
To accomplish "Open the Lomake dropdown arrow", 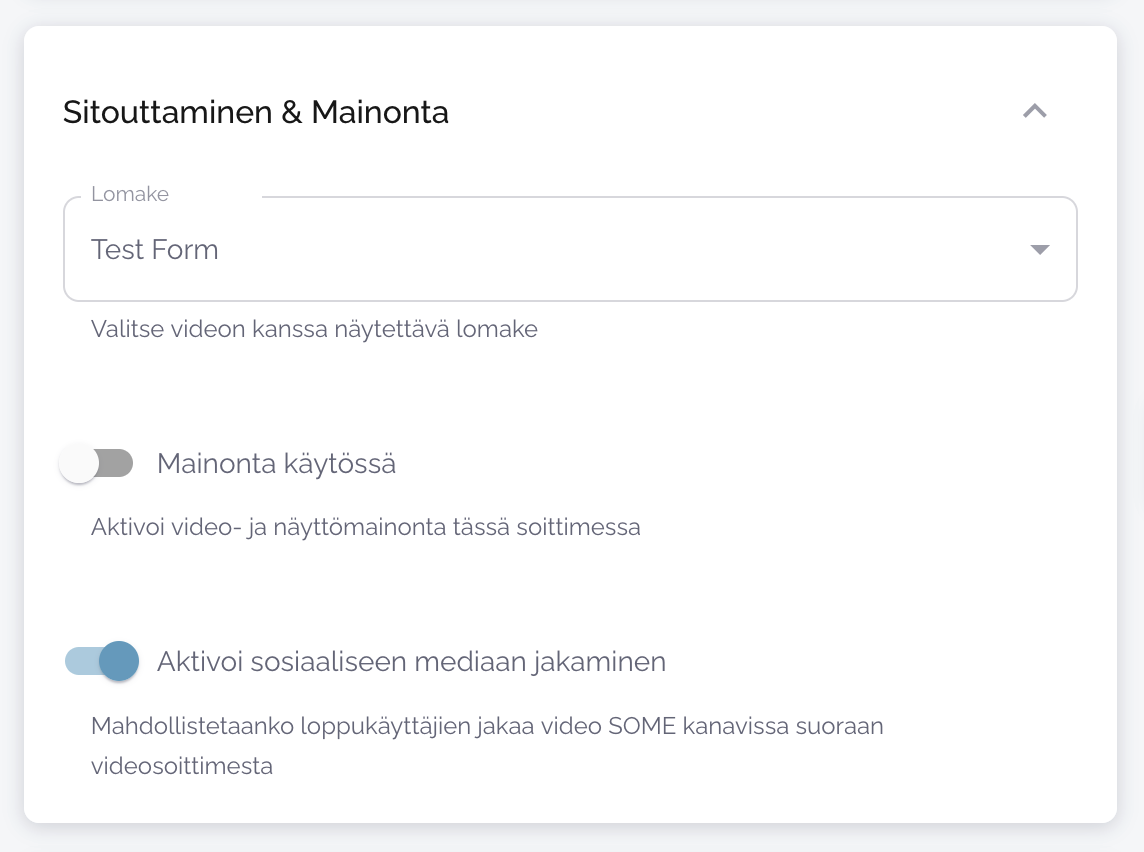I will (1039, 250).
